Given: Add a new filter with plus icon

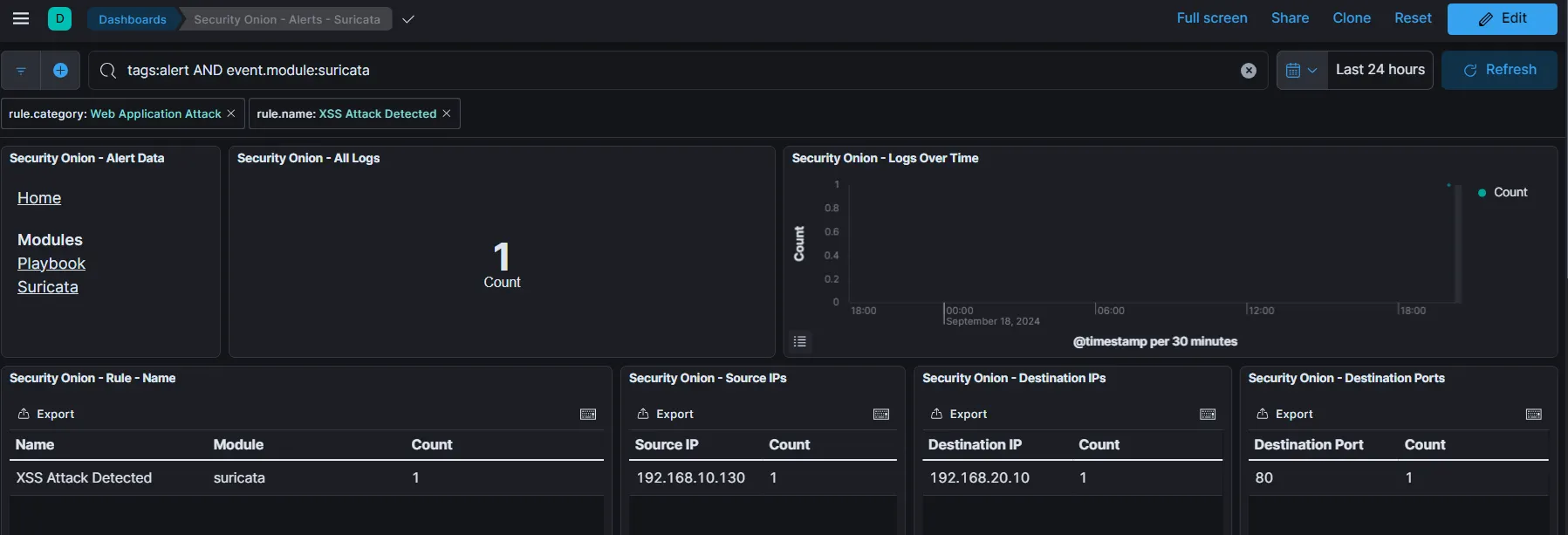Looking at the screenshot, I should pos(60,71).
